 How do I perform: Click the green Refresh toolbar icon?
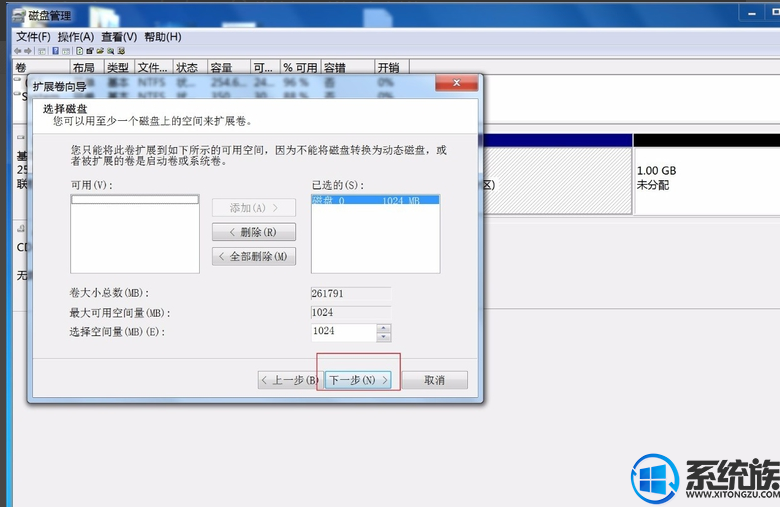point(80,51)
